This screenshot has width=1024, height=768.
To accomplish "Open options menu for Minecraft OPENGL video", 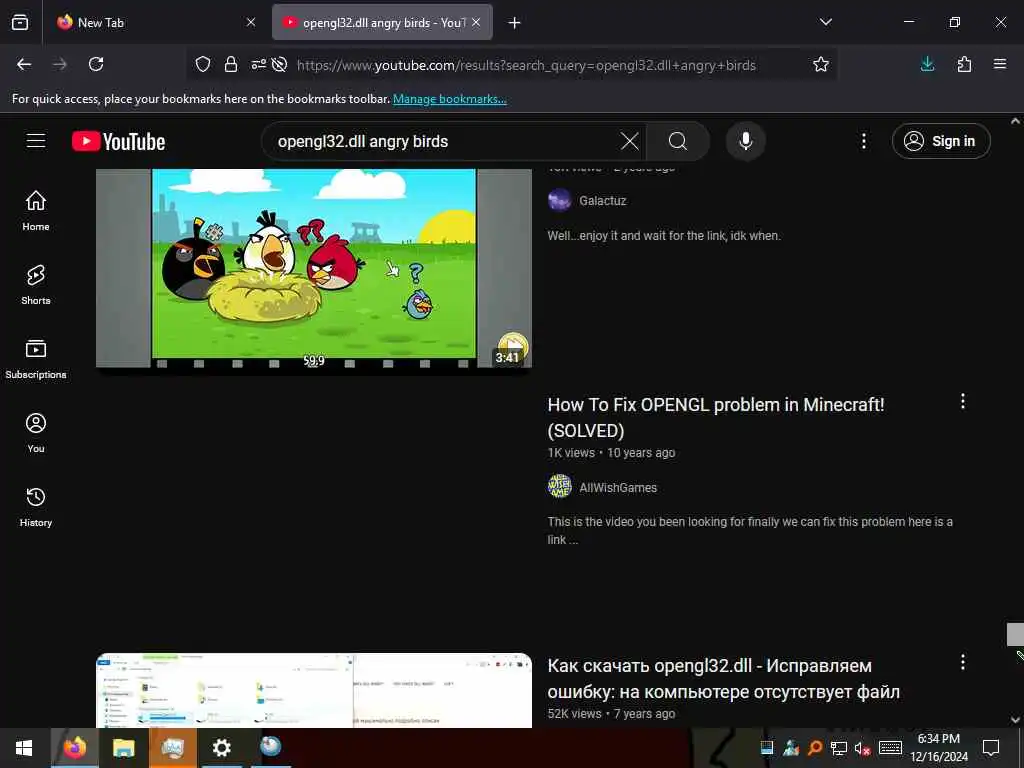I will pos(963,402).
